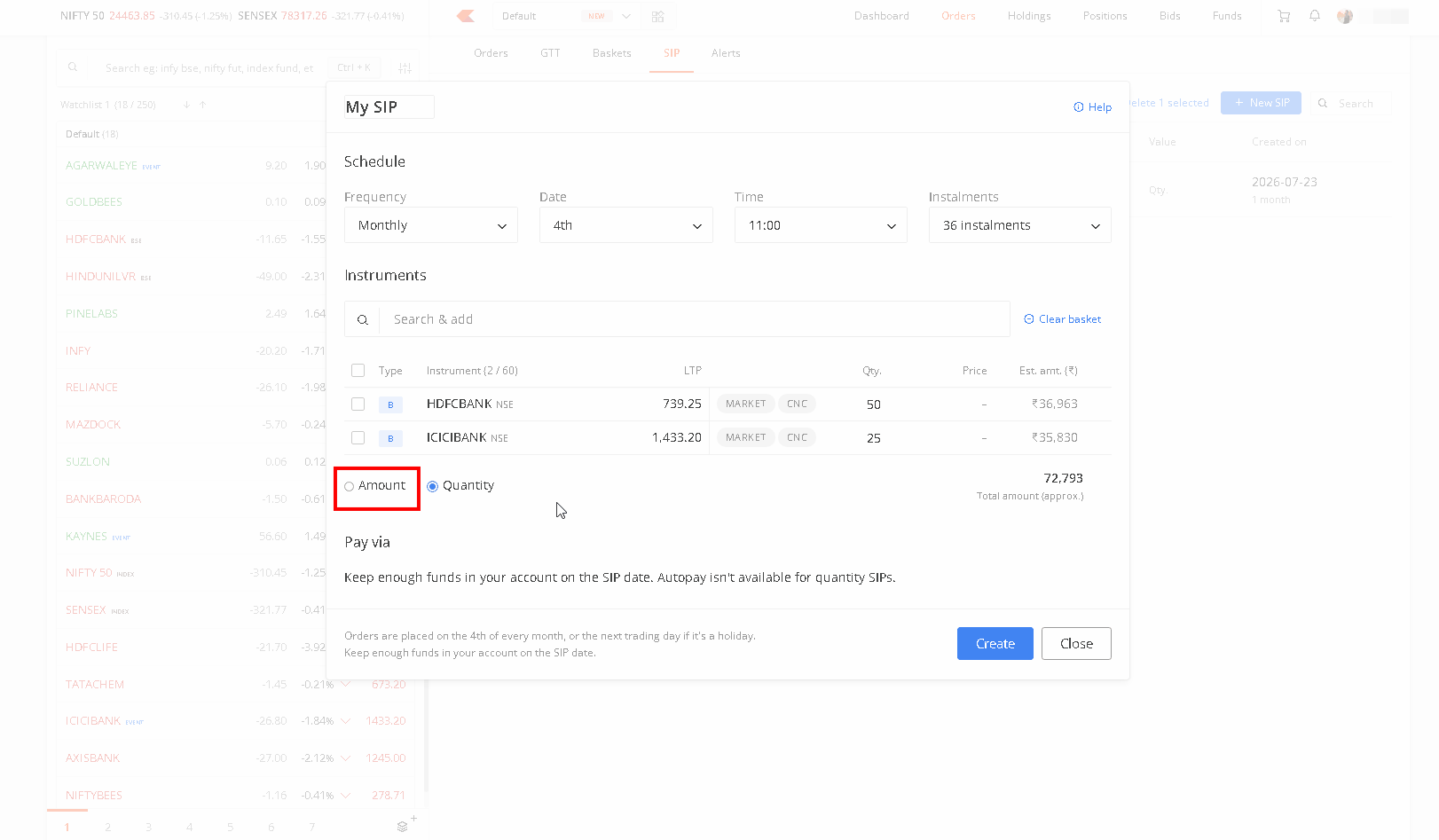
Task: Open the Help link
Action: coord(1092,107)
